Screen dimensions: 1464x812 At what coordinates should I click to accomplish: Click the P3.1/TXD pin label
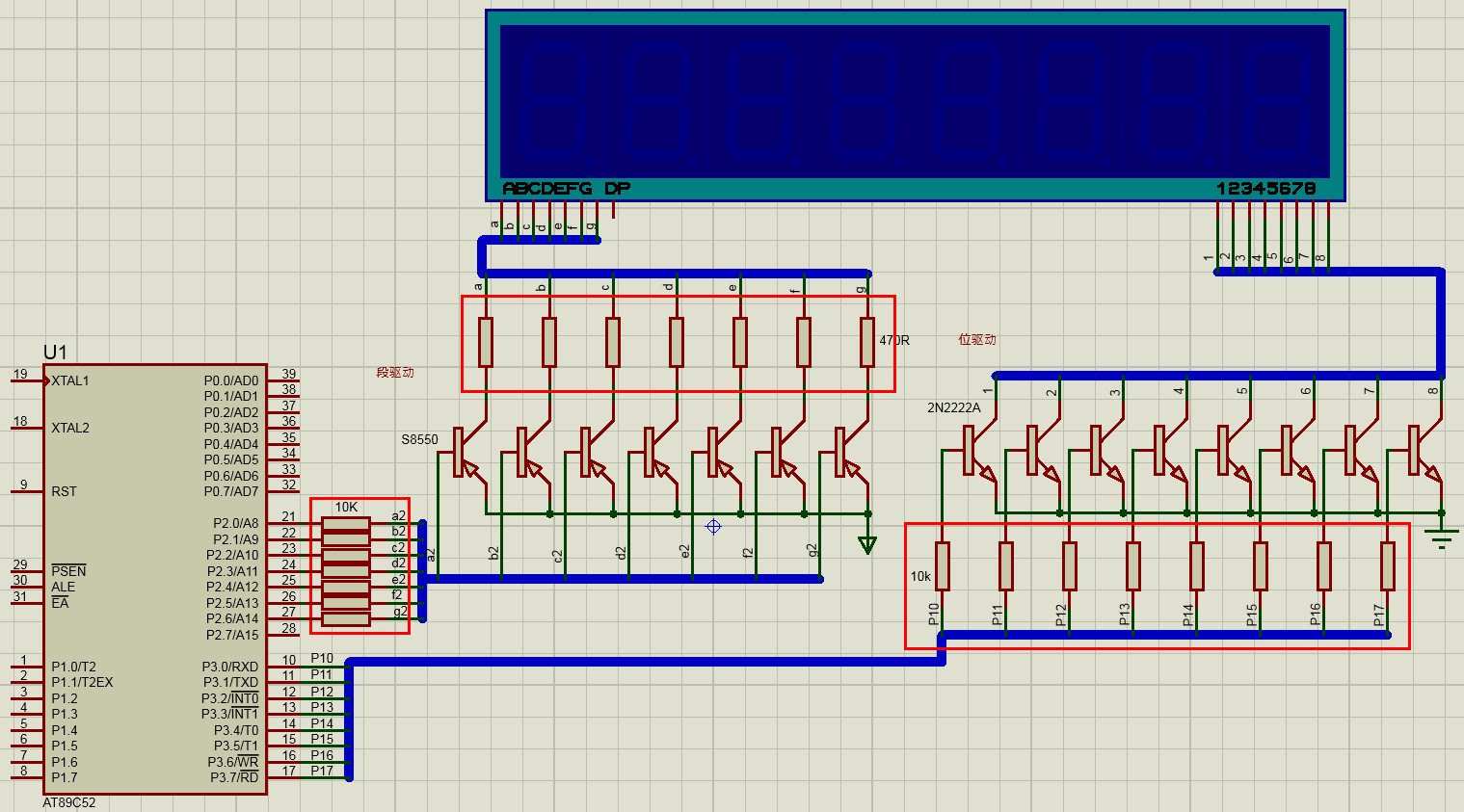230,682
